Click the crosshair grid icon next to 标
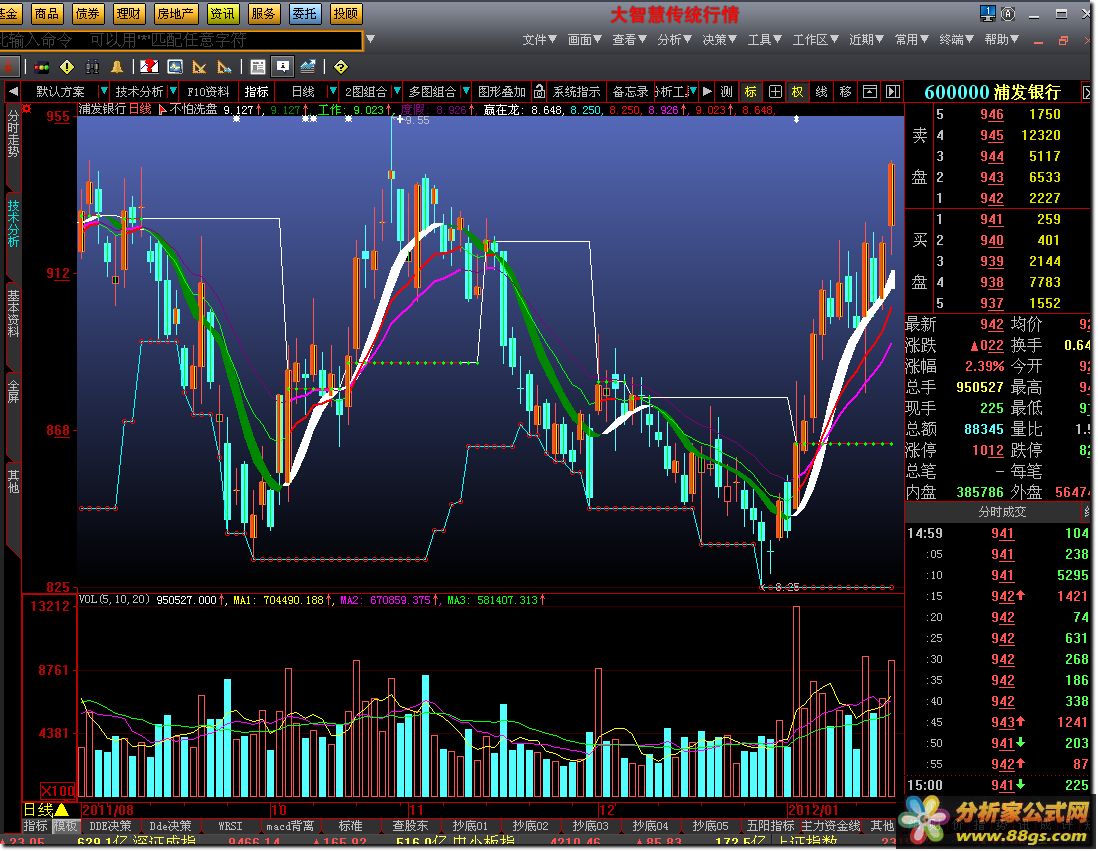Viewport: 1098px width, 851px height. (775, 92)
